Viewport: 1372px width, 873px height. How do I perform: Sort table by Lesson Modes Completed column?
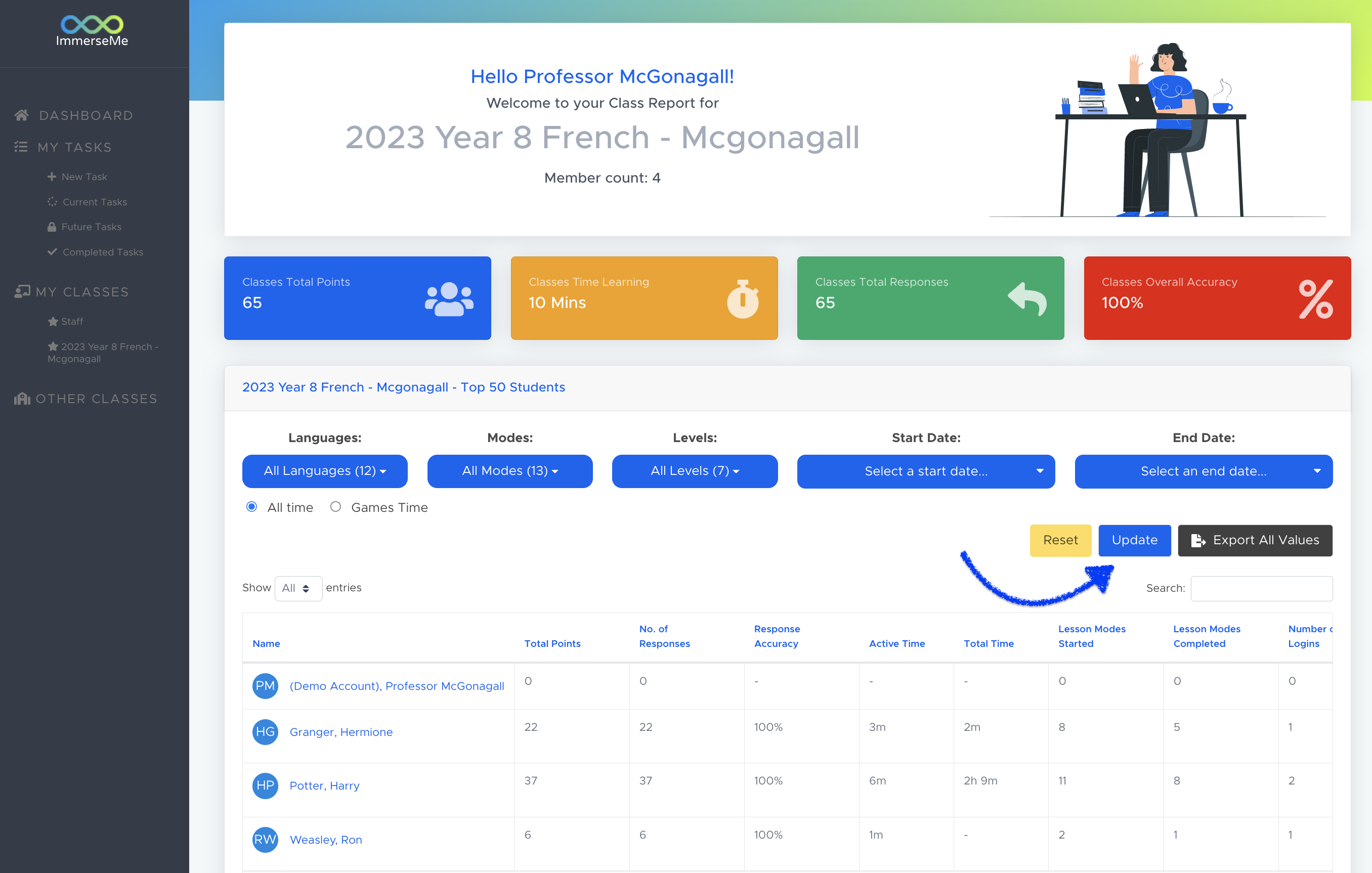1207,636
